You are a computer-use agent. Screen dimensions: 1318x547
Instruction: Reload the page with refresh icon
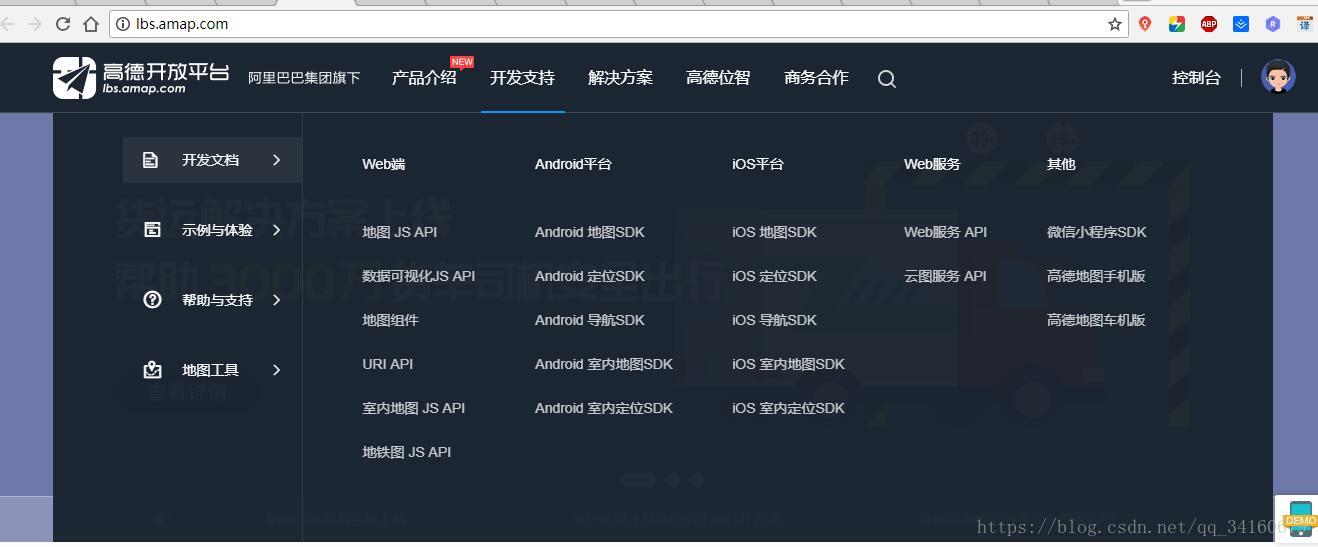click(x=63, y=23)
